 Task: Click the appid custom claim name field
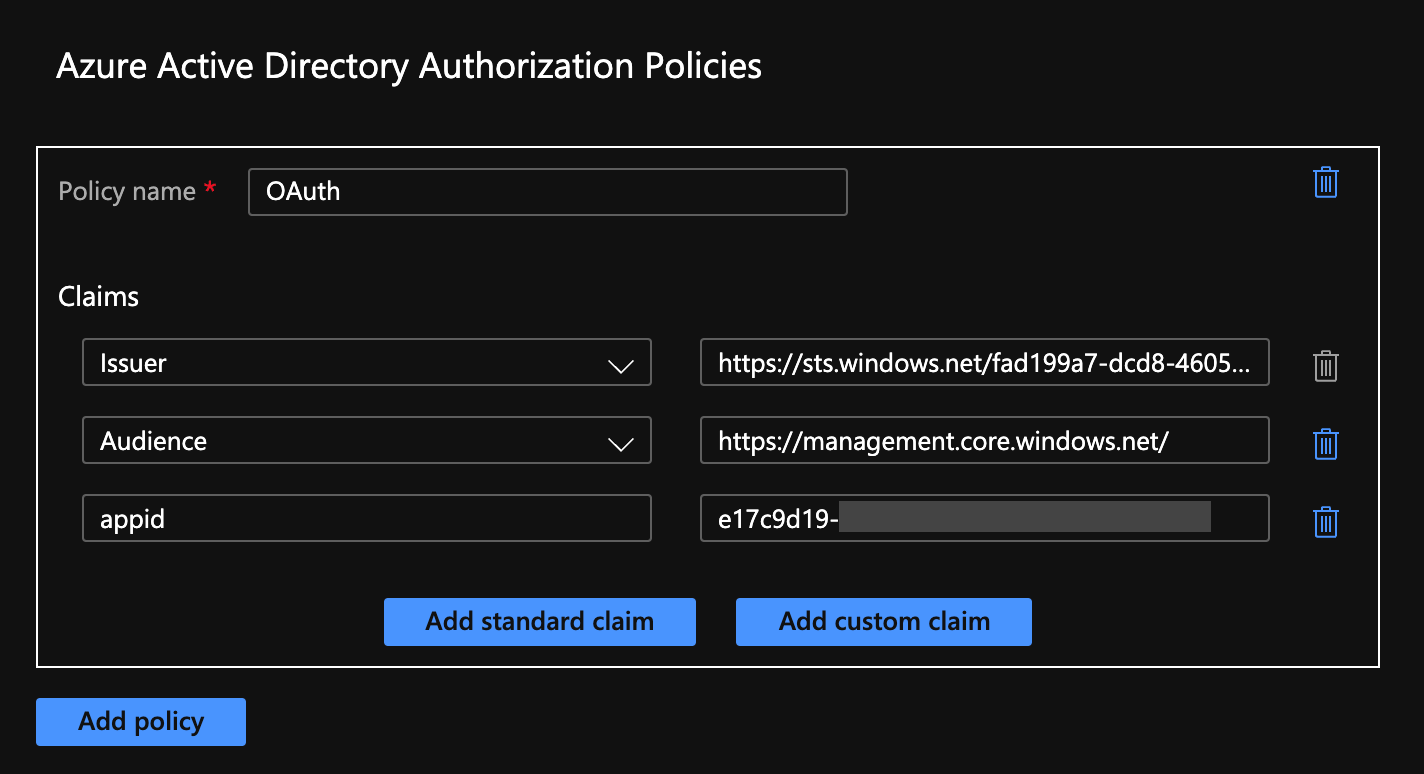(x=366, y=519)
